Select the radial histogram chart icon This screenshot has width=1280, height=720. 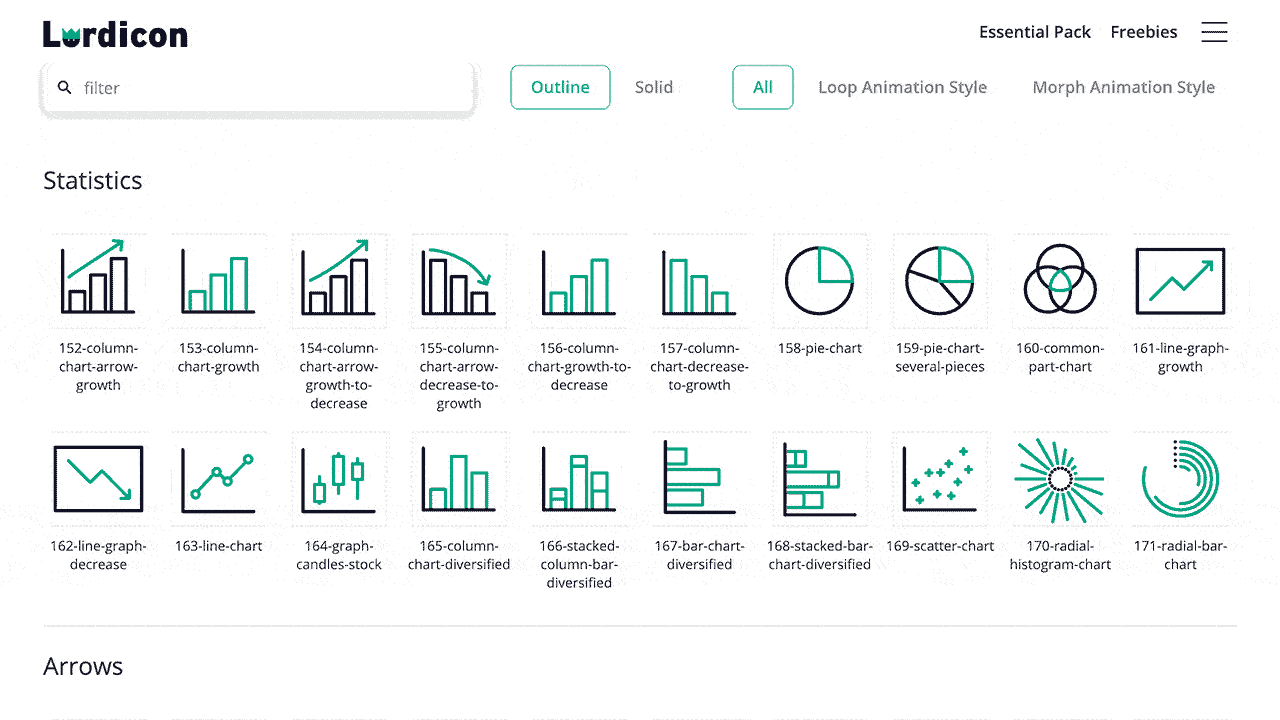1059,479
